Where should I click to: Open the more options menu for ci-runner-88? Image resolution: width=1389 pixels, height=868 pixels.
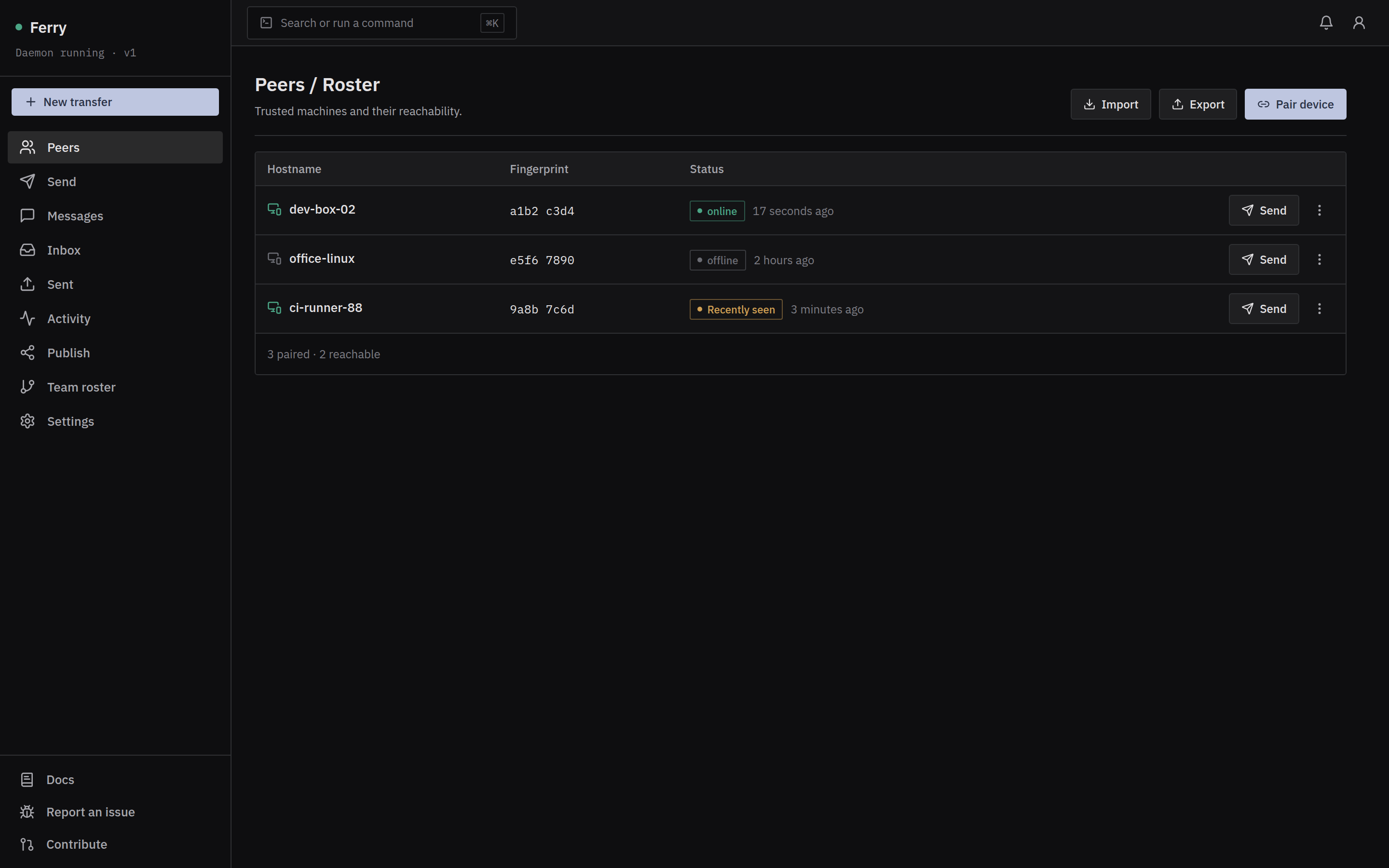click(1319, 309)
